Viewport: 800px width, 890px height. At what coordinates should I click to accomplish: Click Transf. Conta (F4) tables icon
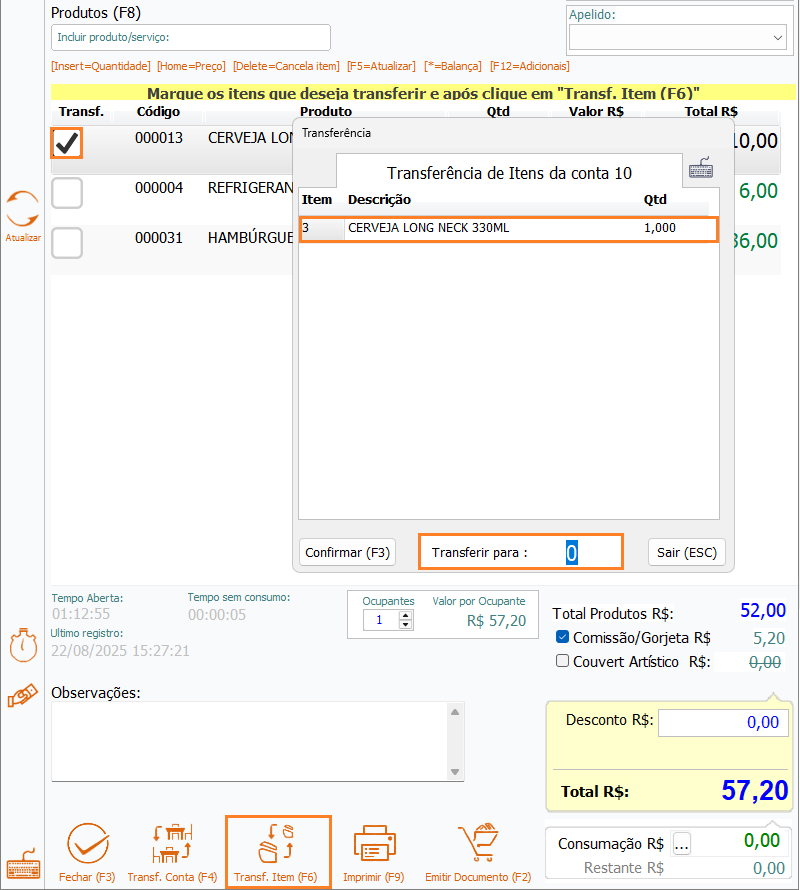pyautogui.click(x=172, y=845)
